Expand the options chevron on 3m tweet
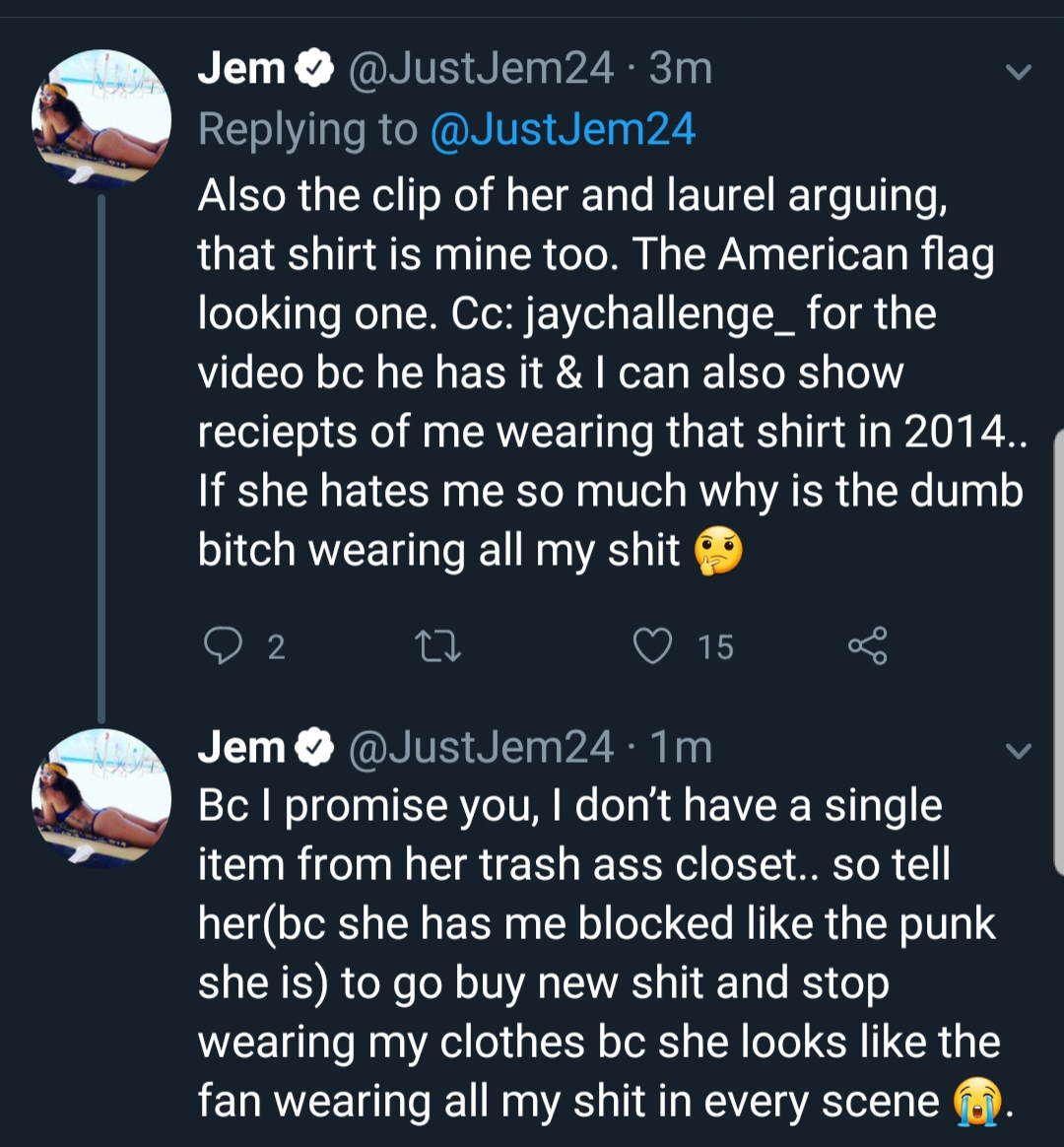Viewport: 1064px width, 1147px height. point(1018,71)
